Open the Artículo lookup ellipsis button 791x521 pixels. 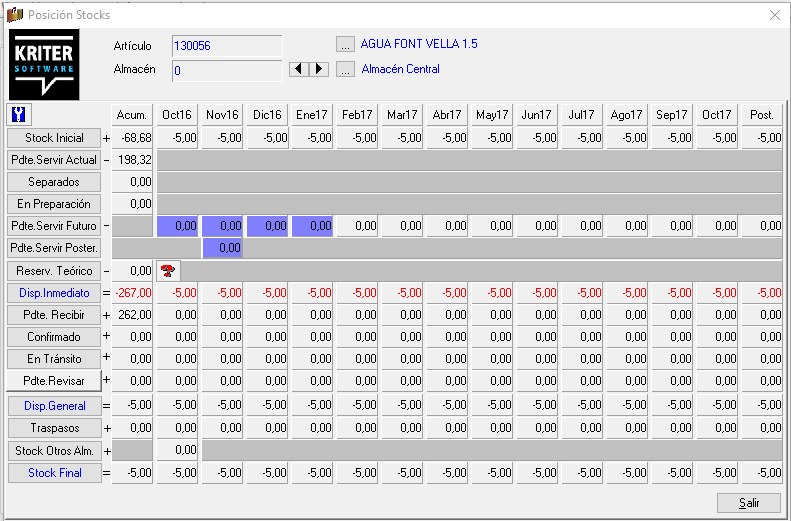345,44
